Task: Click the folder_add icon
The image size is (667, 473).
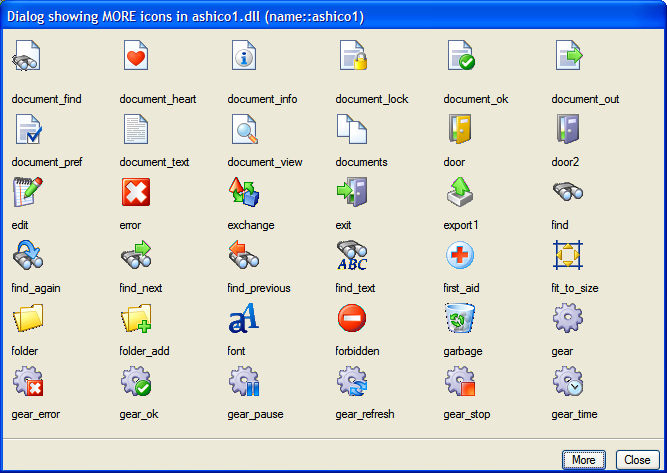Action: pos(136,319)
